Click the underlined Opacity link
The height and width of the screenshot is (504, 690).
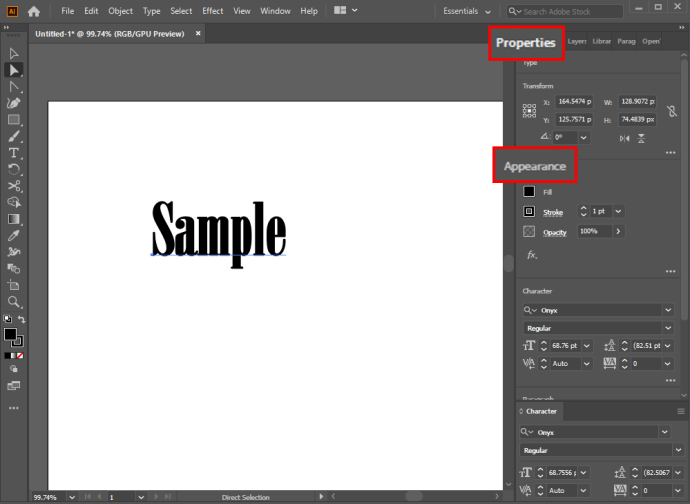point(555,232)
